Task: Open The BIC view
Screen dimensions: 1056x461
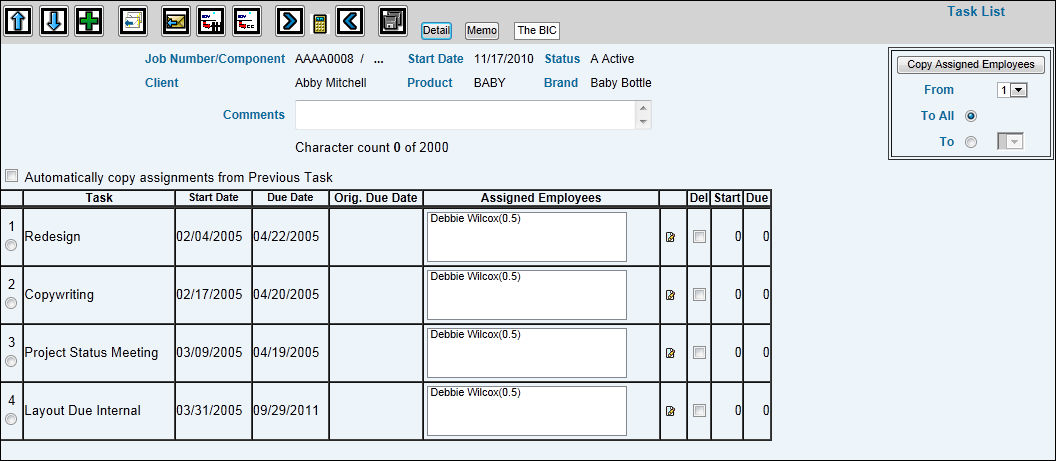Action: 537,31
